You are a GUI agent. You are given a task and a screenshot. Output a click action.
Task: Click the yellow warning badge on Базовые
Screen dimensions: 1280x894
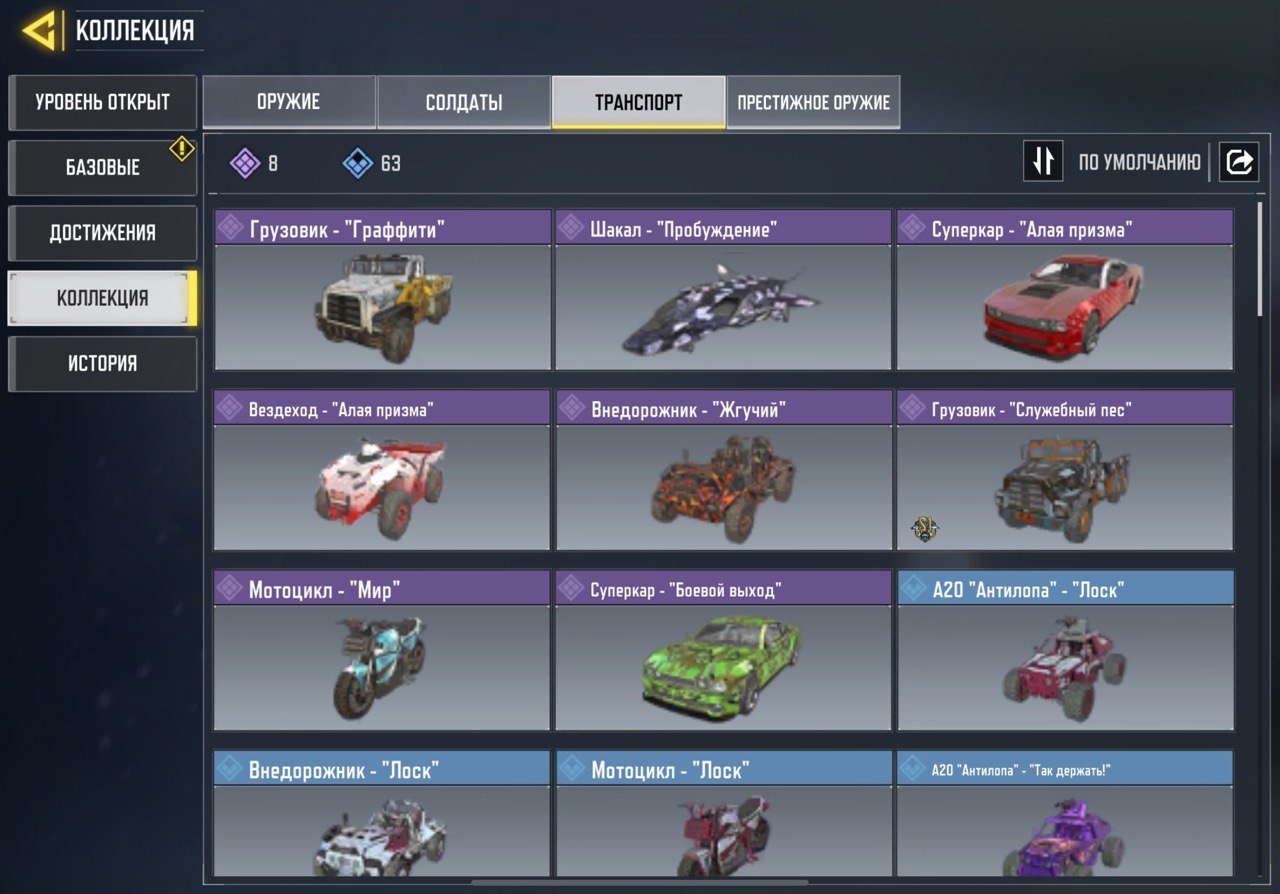tap(182, 149)
